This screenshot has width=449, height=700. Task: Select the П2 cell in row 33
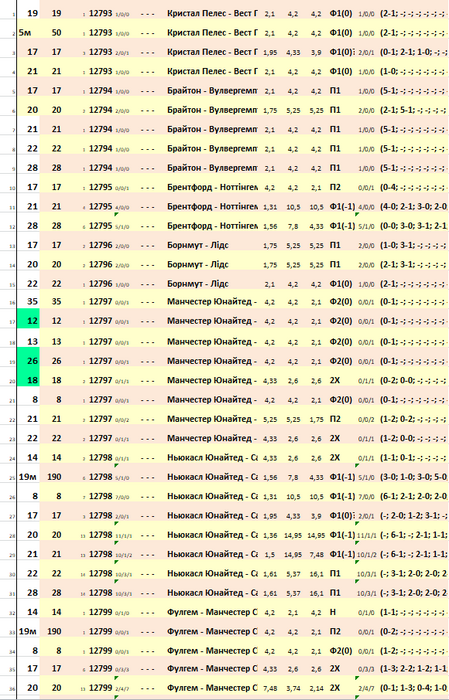pyautogui.click(x=335, y=631)
